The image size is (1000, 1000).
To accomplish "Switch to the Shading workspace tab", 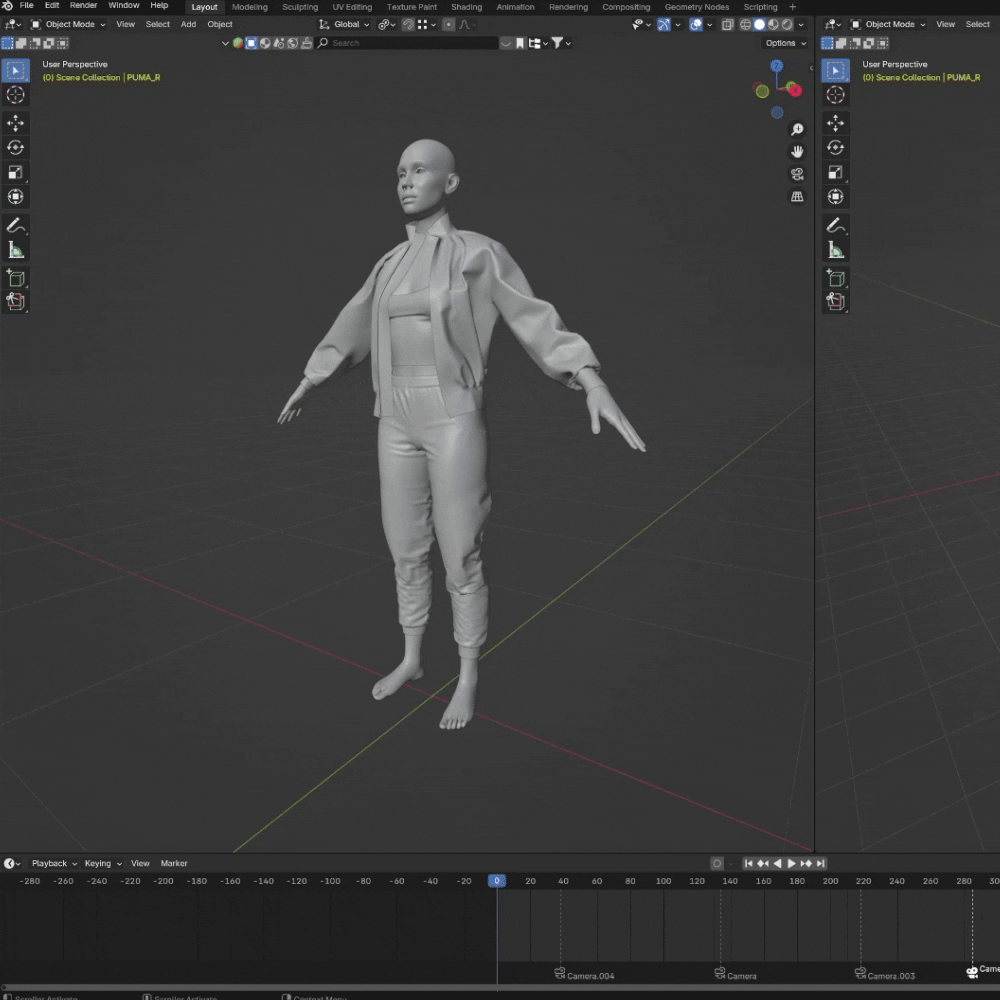I will click(x=466, y=7).
